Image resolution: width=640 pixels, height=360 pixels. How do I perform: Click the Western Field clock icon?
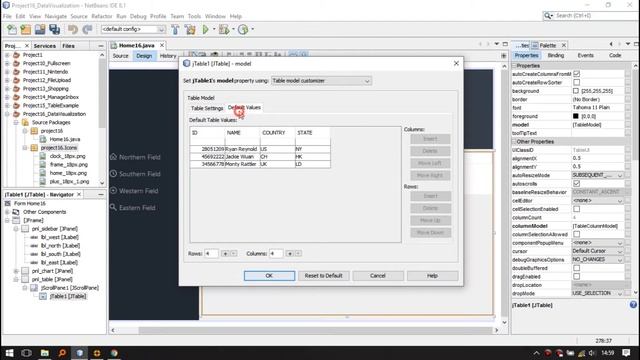[113, 191]
